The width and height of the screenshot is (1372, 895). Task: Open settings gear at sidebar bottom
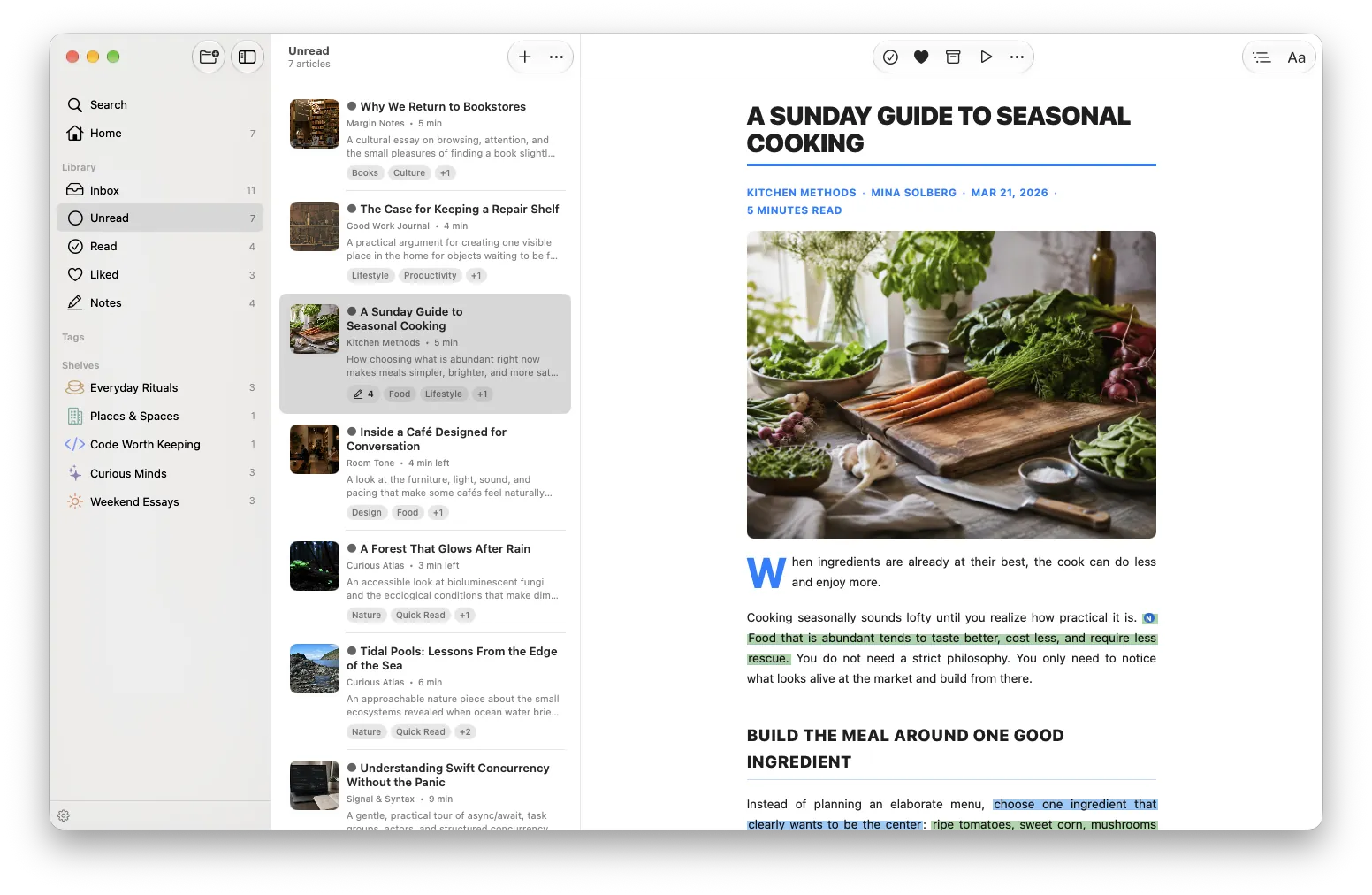64,815
